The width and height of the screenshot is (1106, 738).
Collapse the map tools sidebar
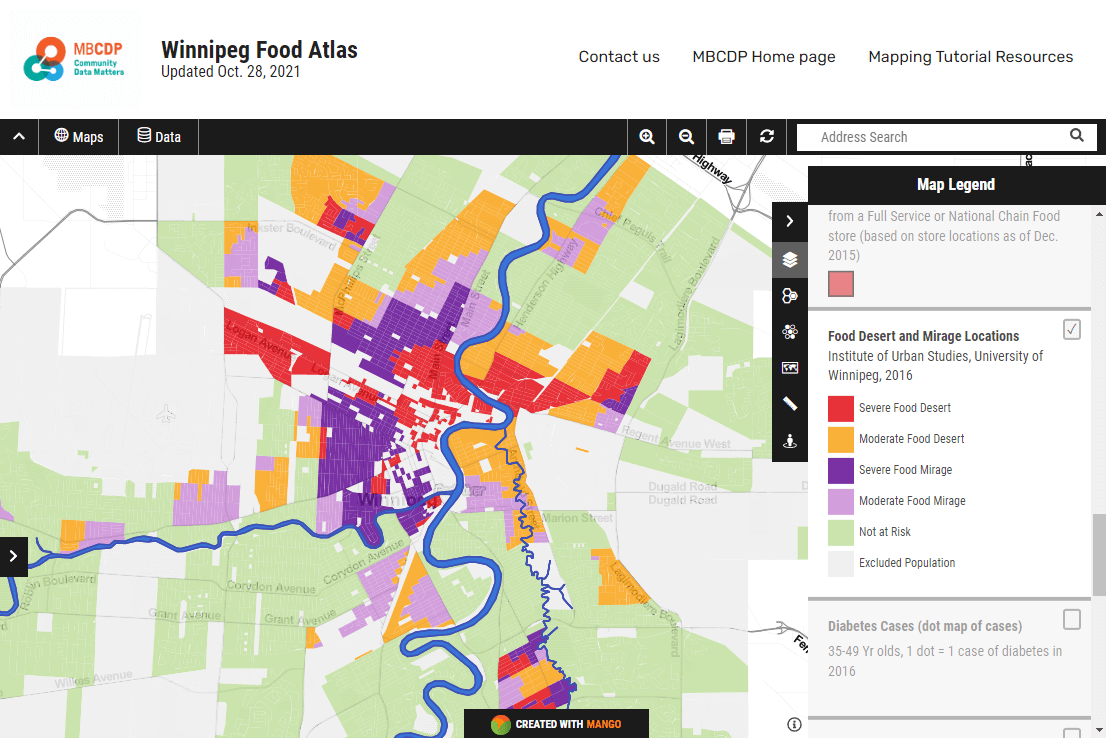click(790, 221)
